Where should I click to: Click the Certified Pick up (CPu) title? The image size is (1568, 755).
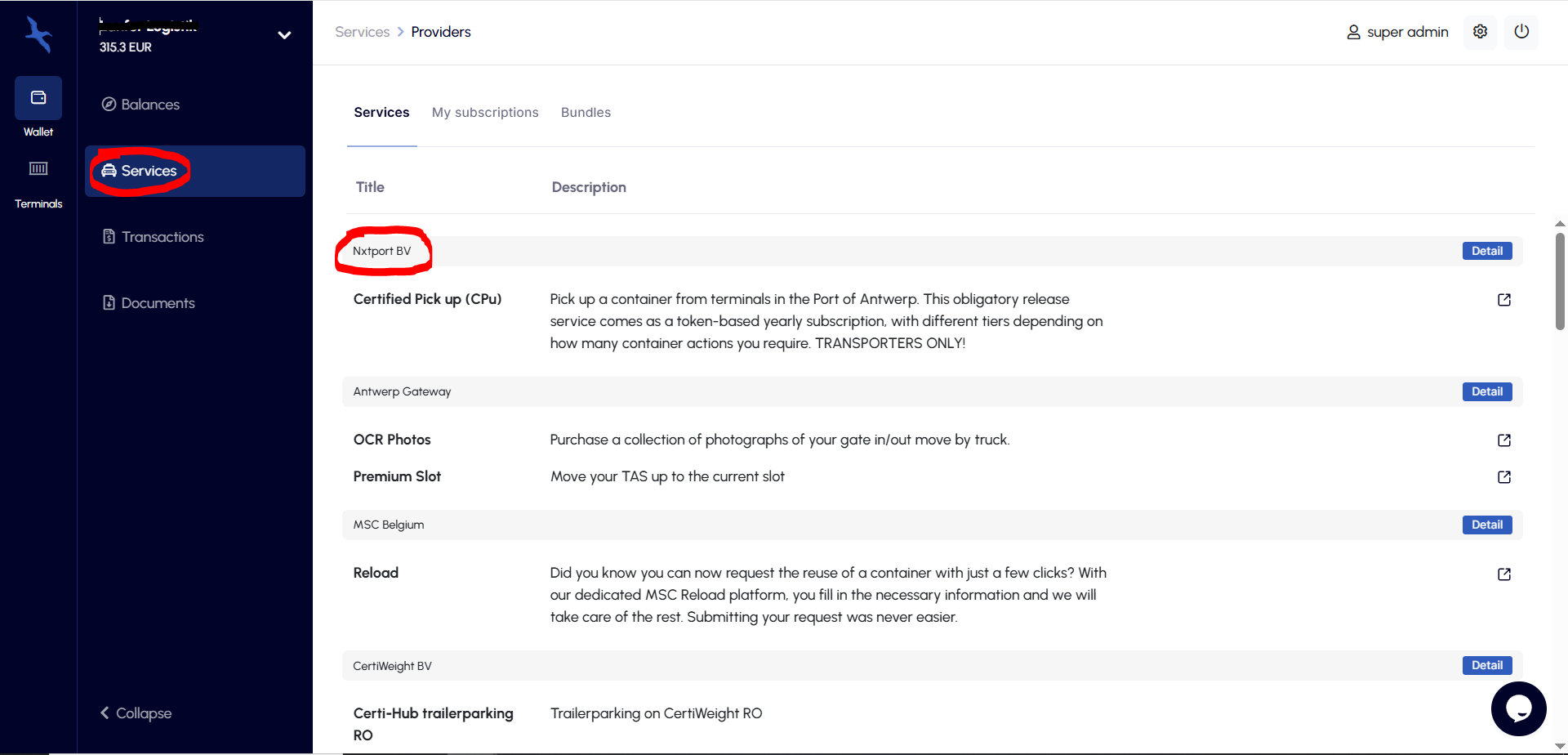click(x=427, y=299)
